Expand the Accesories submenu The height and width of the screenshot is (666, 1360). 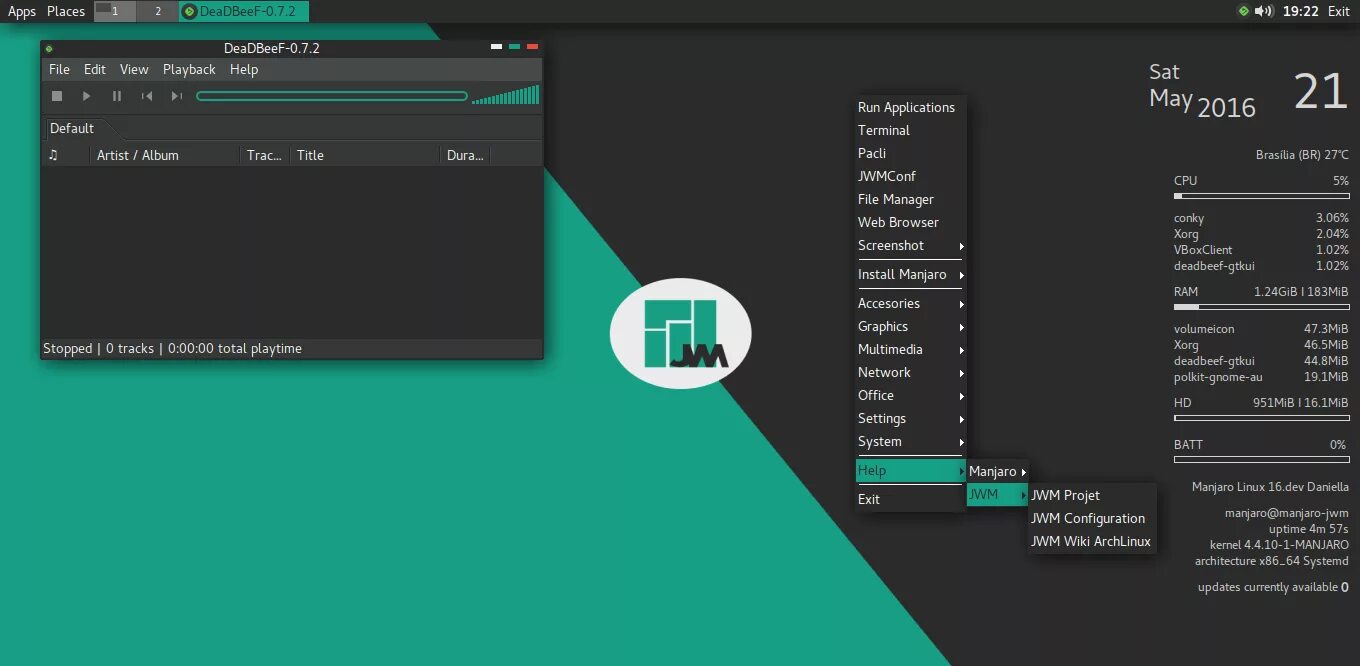coord(910,303)
